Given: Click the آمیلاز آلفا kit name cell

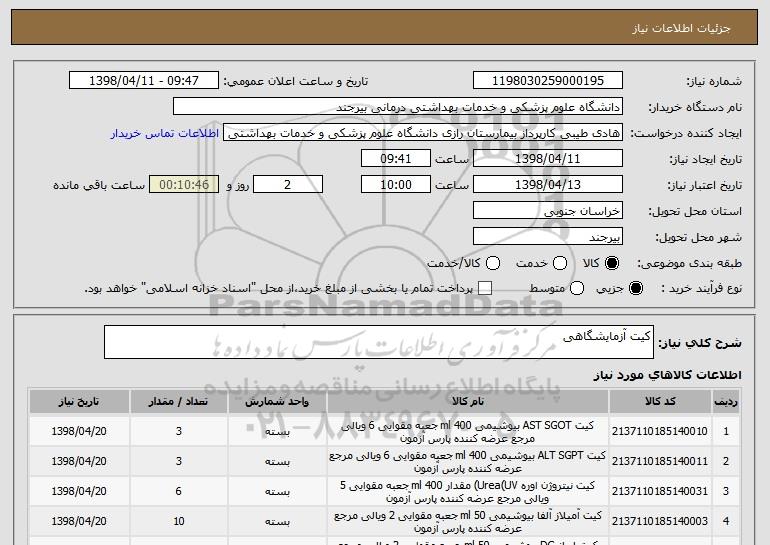Looking at the screenshot, I should click(468, 521).
